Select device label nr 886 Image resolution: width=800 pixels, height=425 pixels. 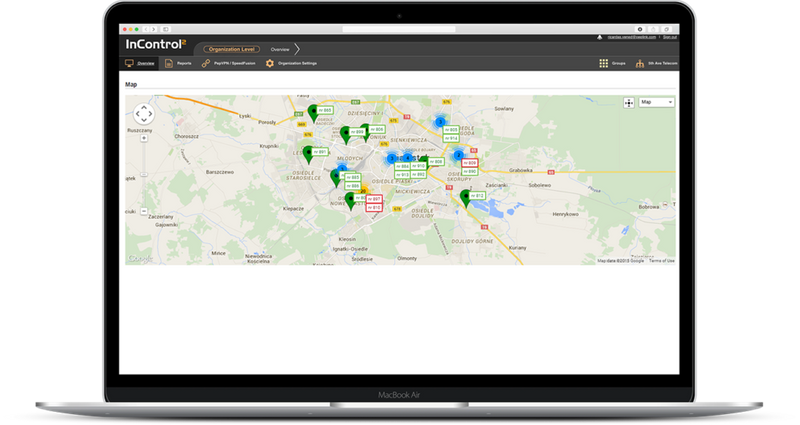[353, 186]
